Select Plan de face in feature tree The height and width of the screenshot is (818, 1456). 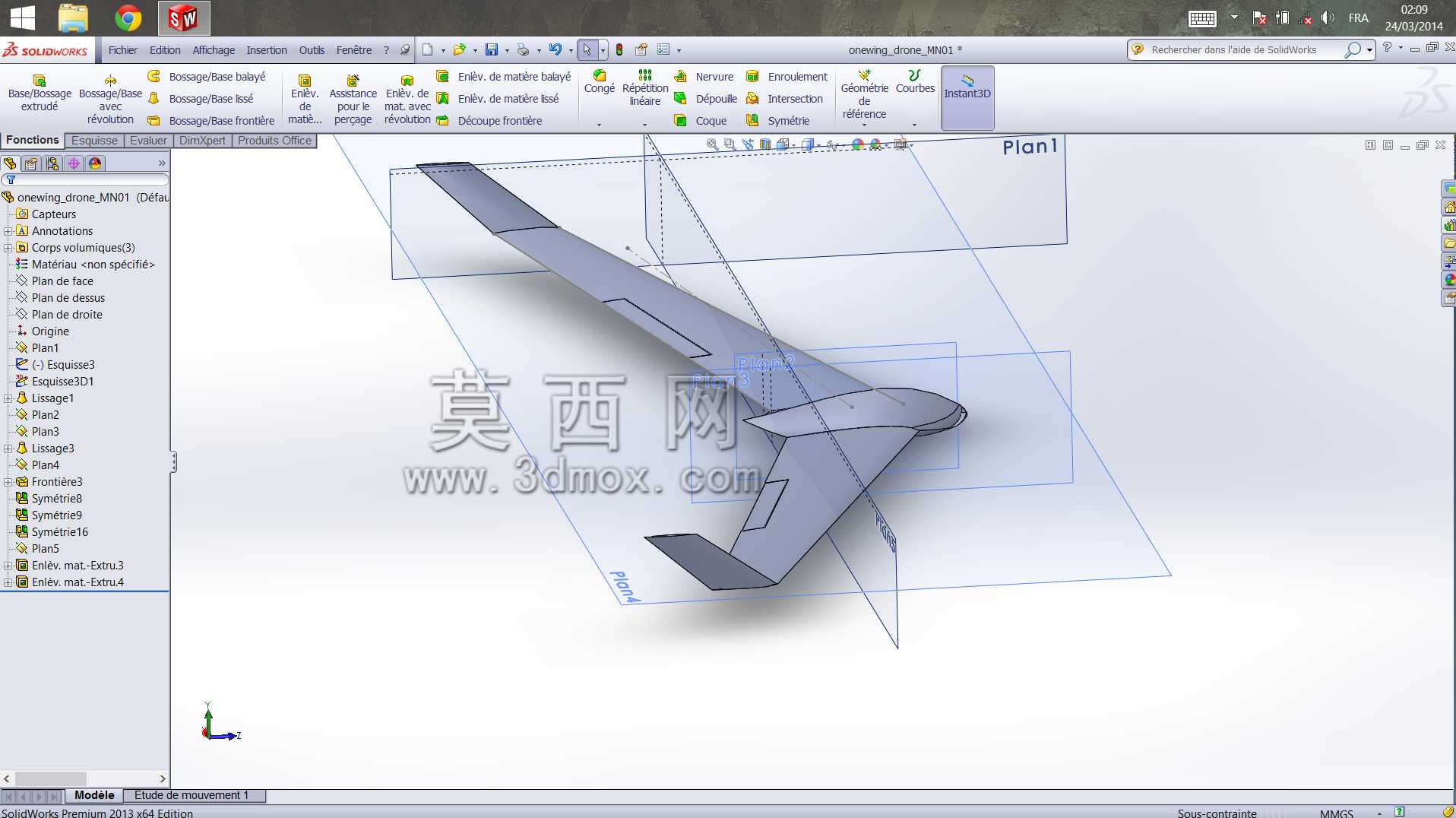tap(62, 281)
